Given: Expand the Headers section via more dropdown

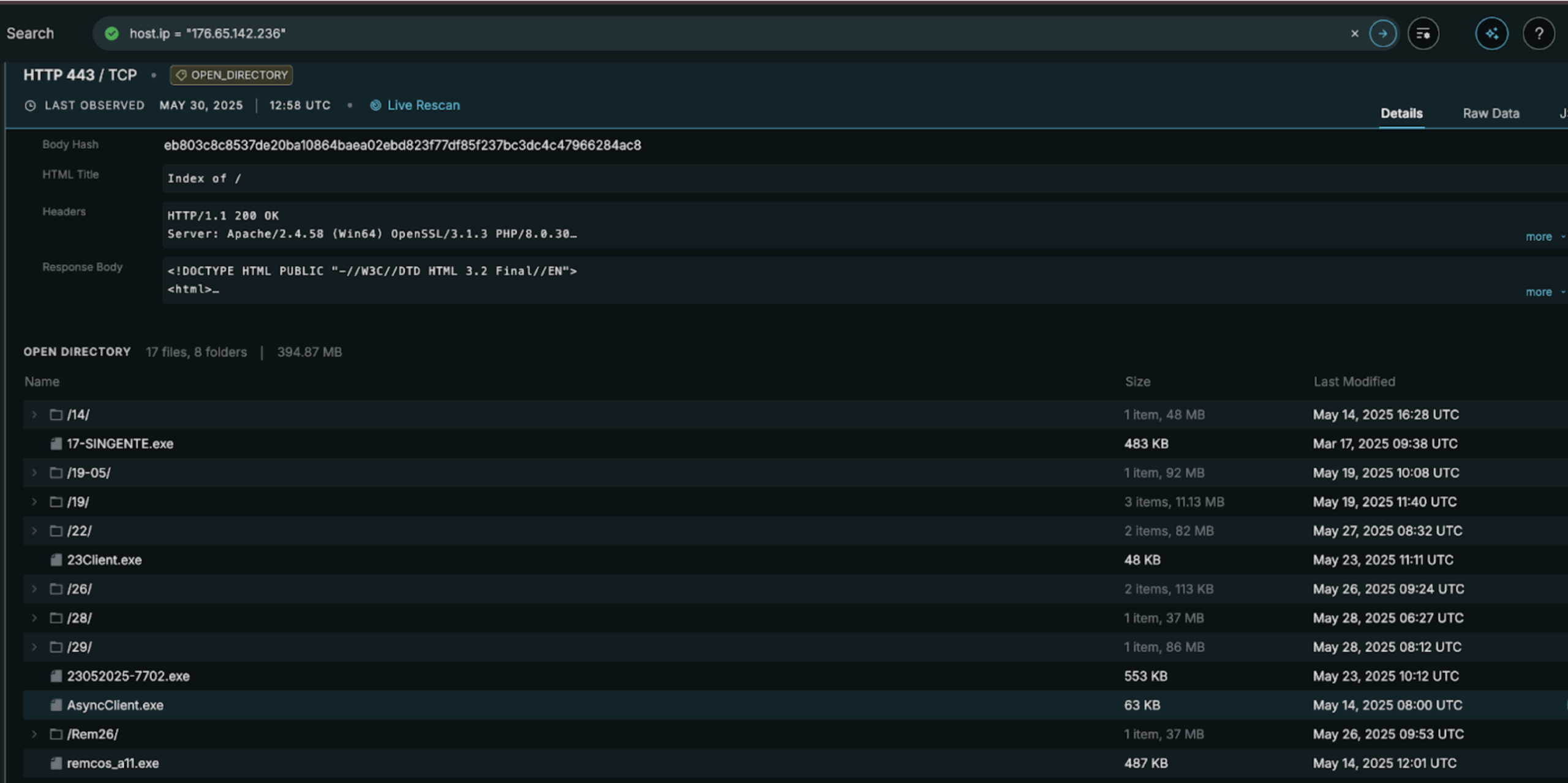Looking at the screenshot, I should coord(1539,236).
